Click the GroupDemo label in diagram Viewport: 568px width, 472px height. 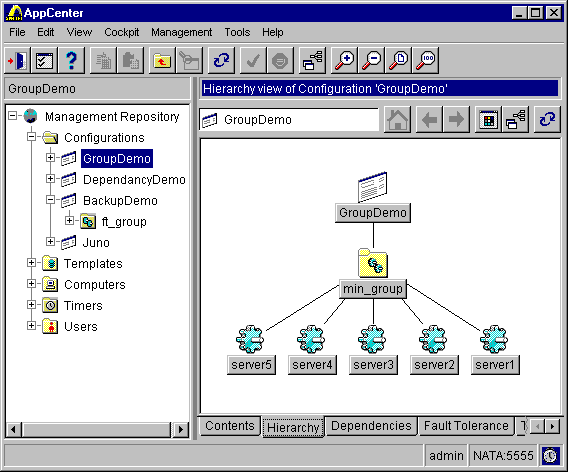coord(373,213)
